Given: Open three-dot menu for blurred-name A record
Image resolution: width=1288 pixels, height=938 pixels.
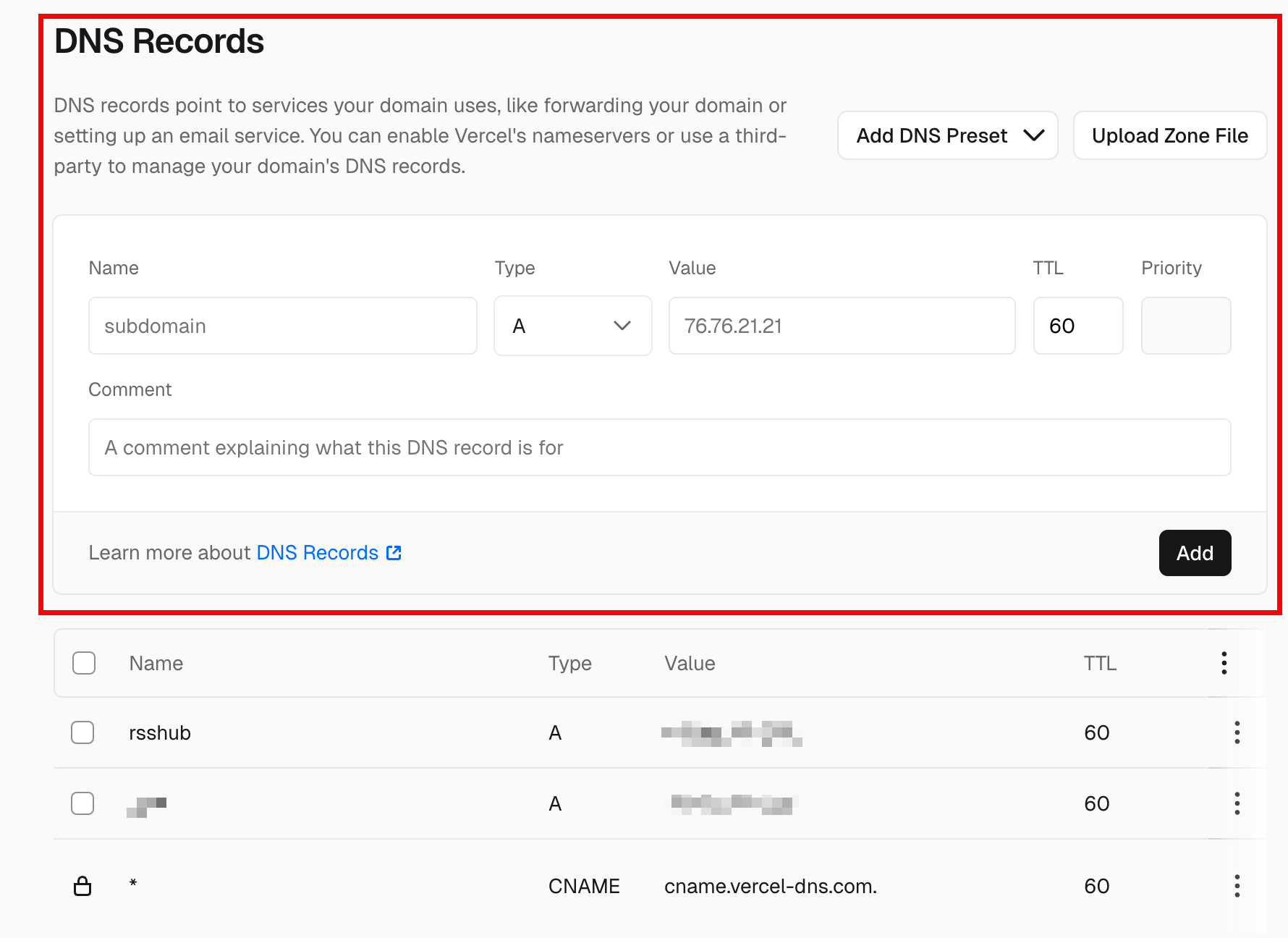Looking at the screenshot, I should pyautogui.click(x=1237, y=803).
